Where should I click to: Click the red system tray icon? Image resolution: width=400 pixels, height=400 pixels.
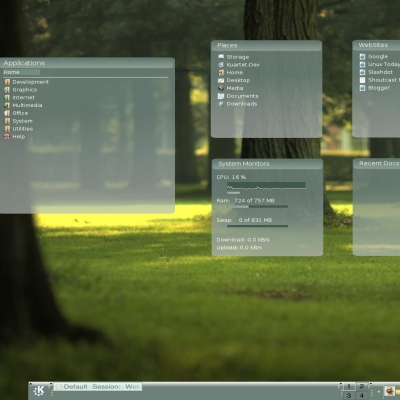pos(389,391)
